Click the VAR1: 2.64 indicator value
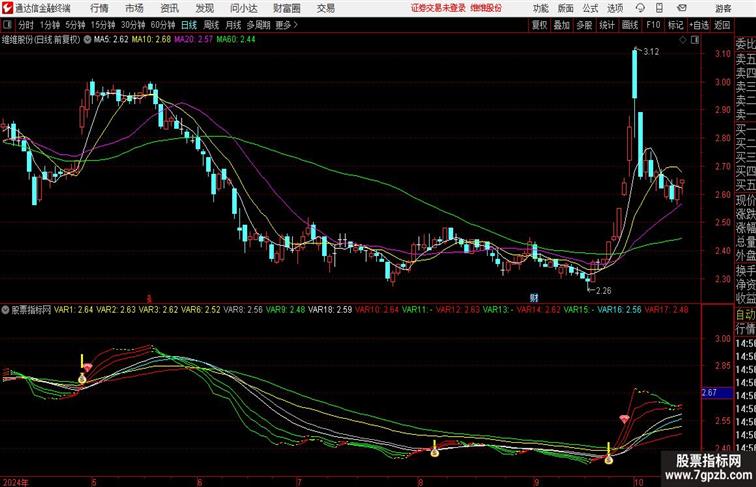The height and width of the screenshot is (487, 756). click(73, 310)
